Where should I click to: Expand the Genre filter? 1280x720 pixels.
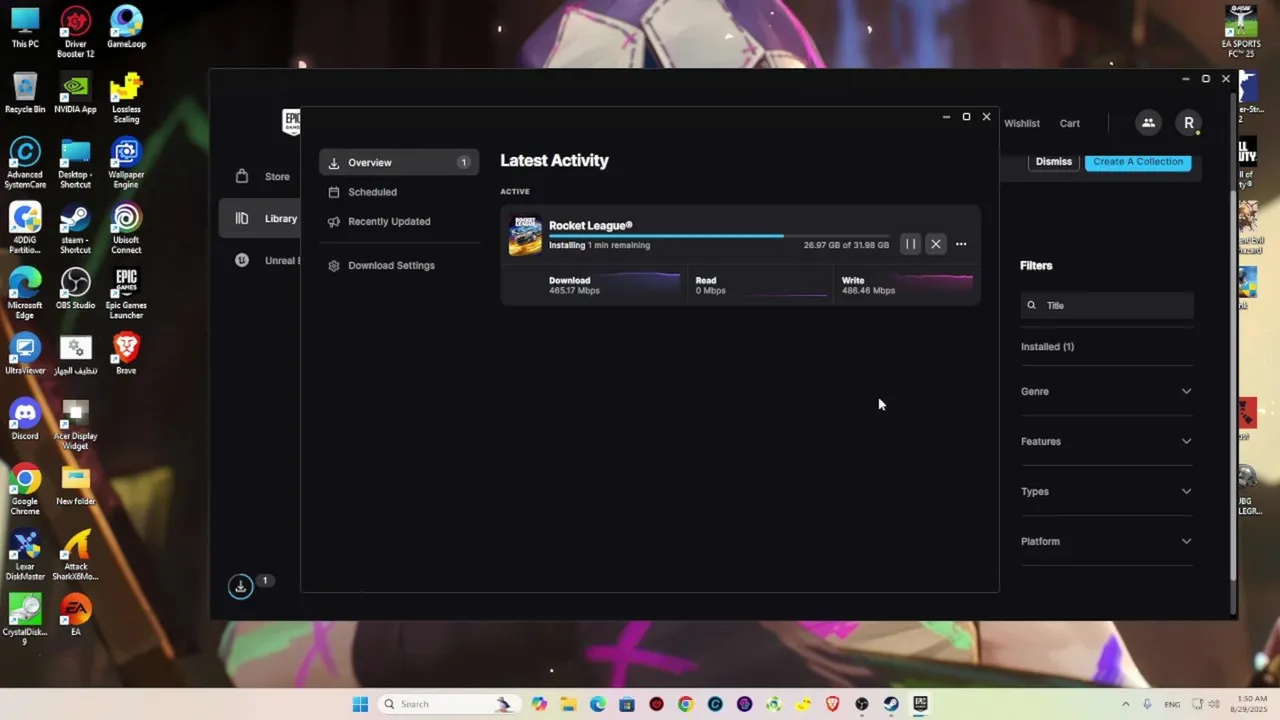click(1106, 391)
